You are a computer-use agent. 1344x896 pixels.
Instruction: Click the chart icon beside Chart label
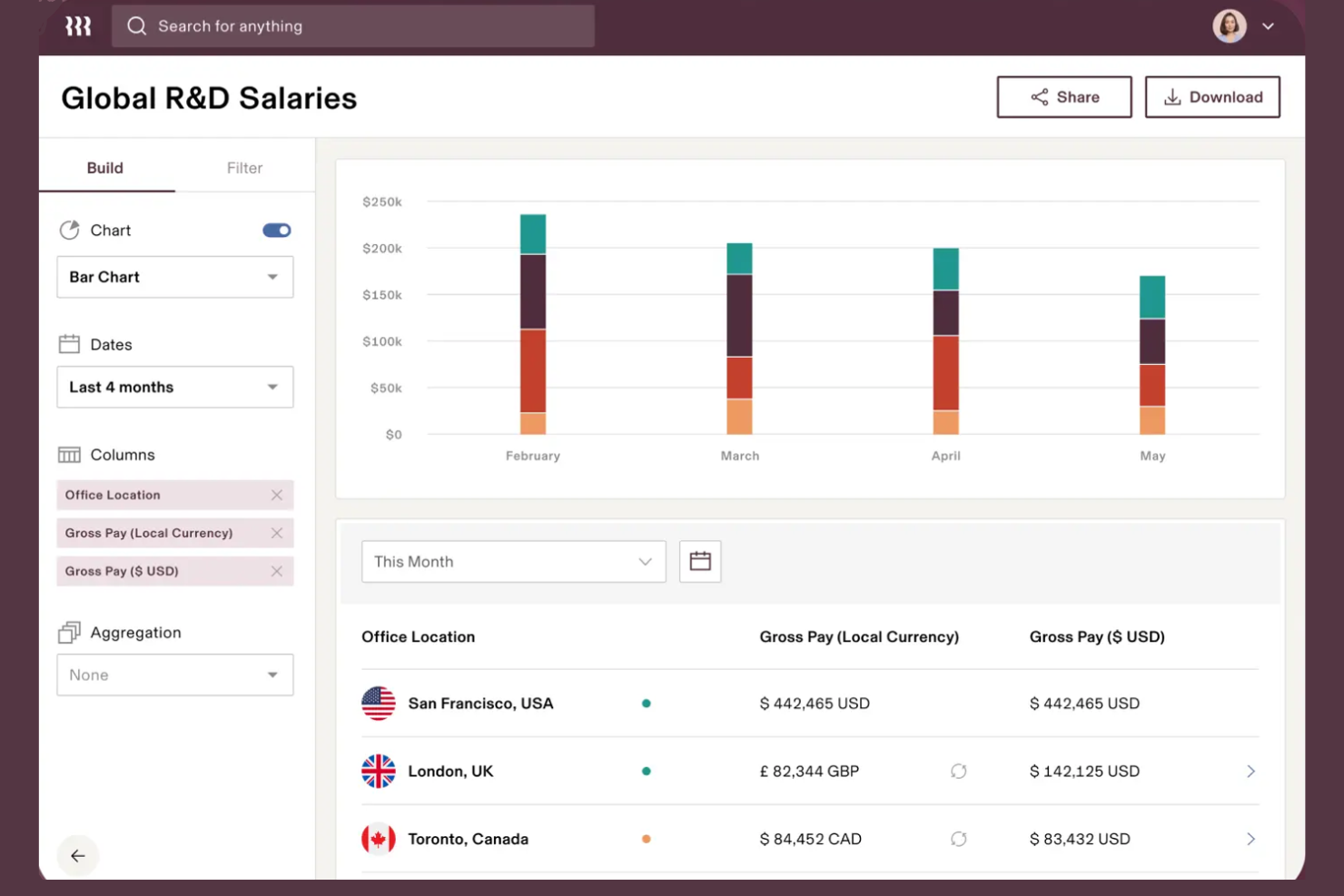coord(70,230)
